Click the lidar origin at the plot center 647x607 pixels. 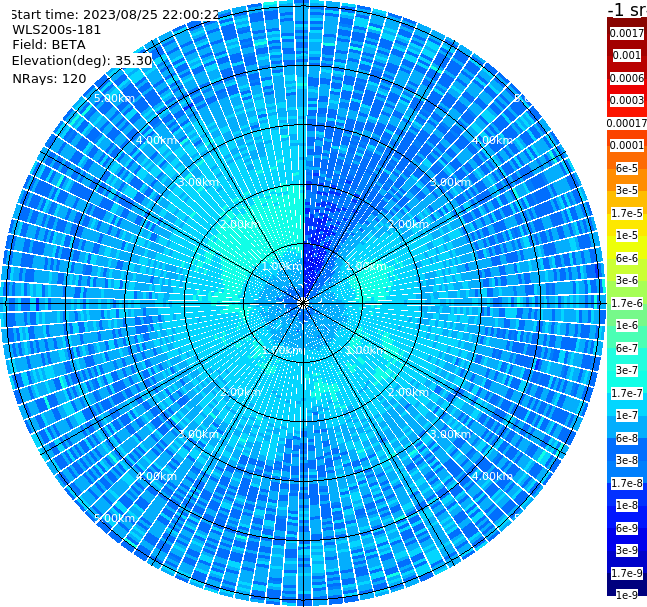[x=303, y=303]
